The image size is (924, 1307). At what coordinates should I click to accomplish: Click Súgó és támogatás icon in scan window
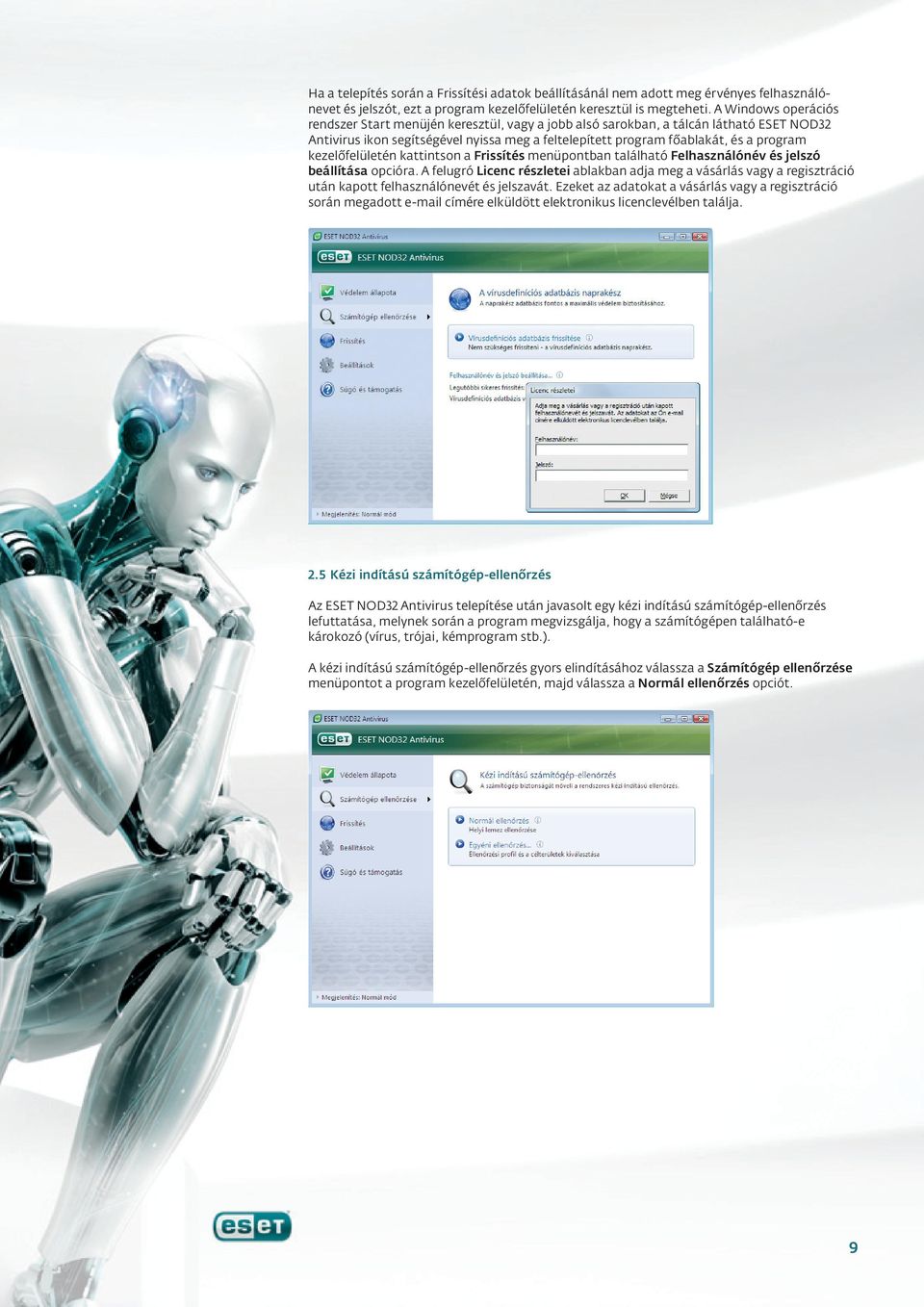327,872
